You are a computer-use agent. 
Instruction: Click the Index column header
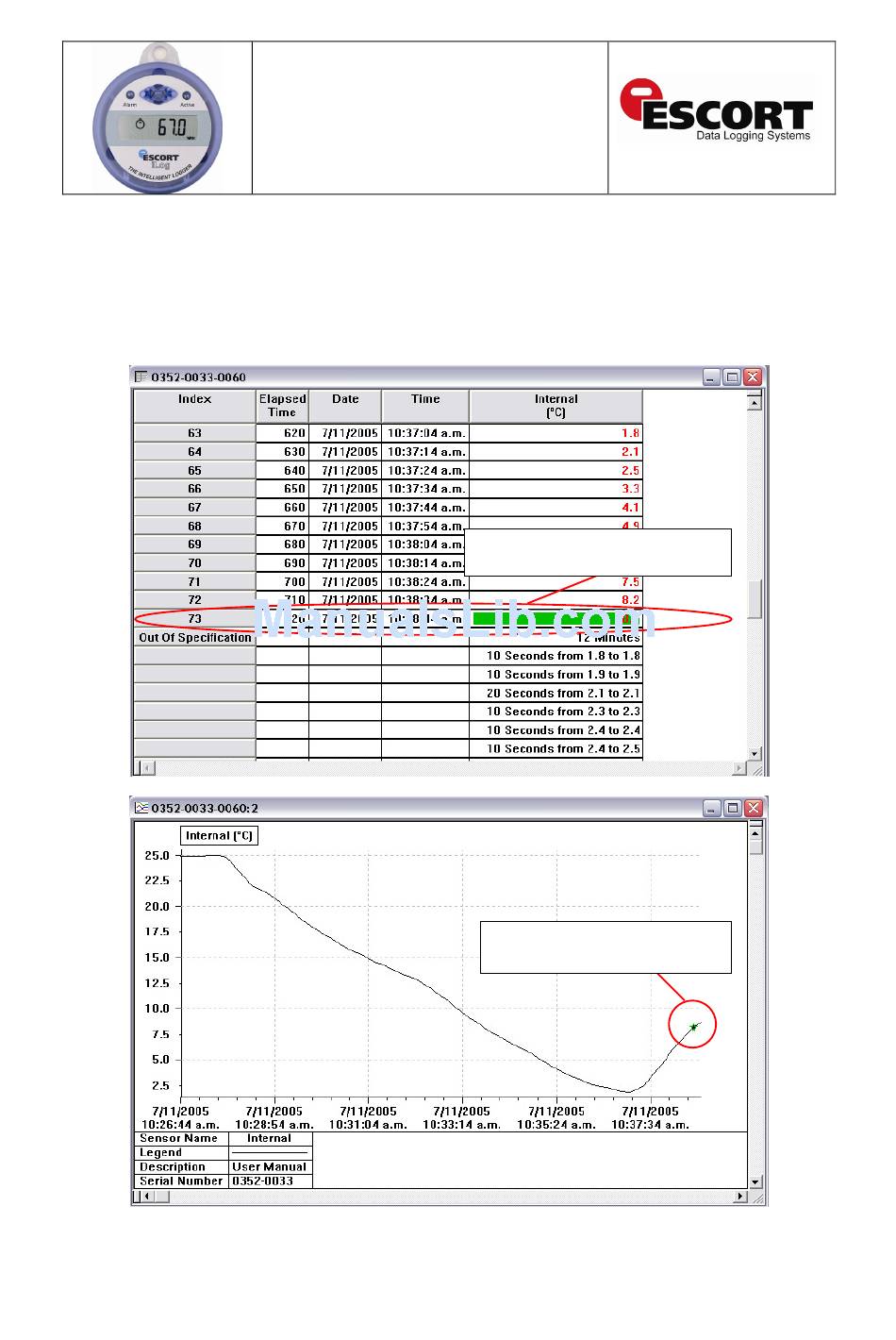[194, 406]
